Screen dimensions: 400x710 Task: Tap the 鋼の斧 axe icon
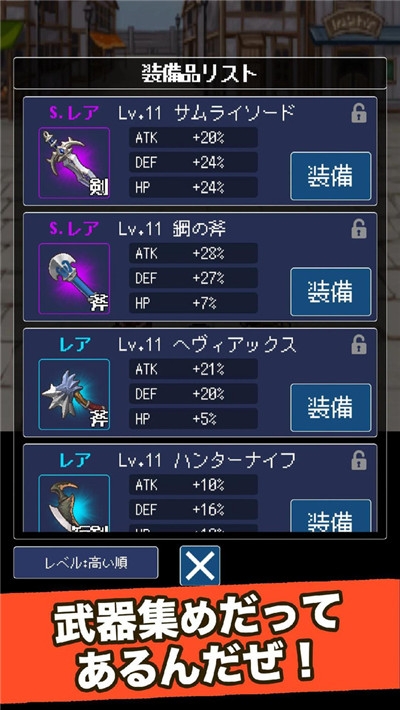coord(74,278)
